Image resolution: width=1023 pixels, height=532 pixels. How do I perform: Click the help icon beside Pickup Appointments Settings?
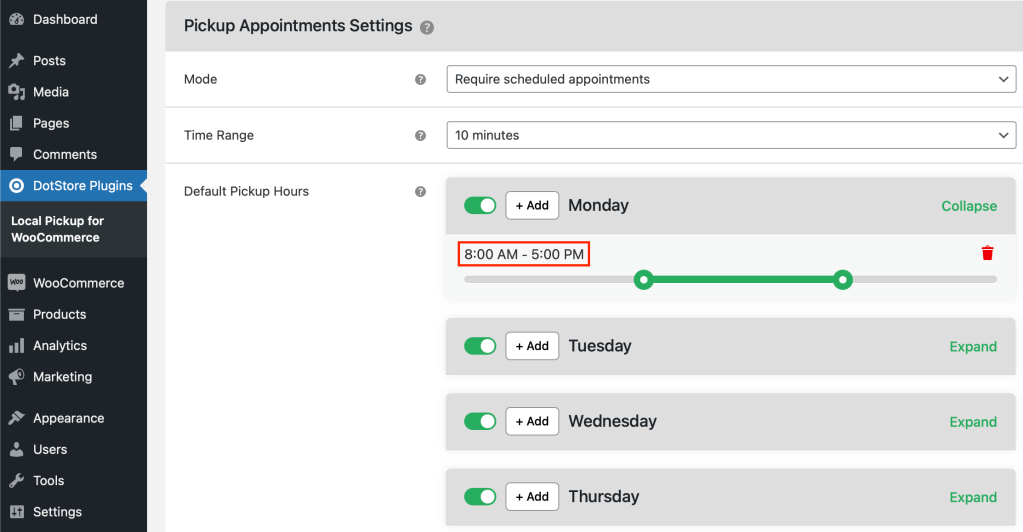click(x=427, y=27)
